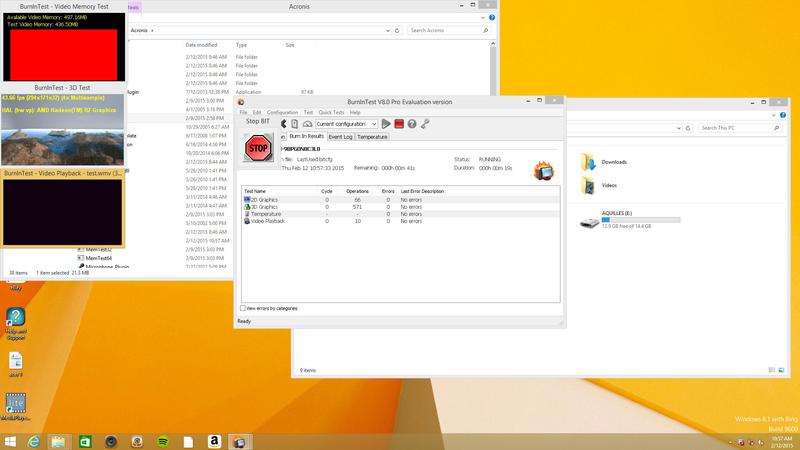Launch Internet Explorer from the taskbar
The image size is (800, 450).
[34, 441]
